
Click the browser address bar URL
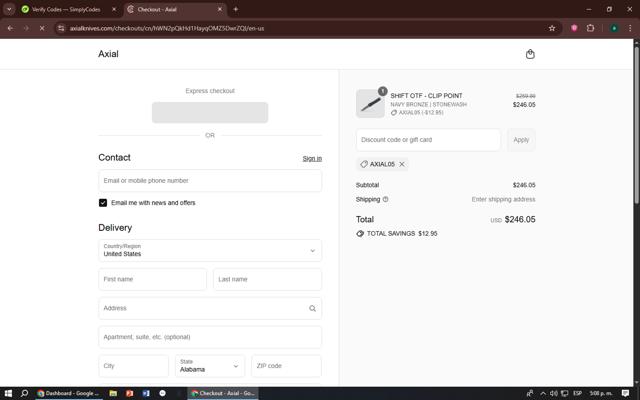click(167, 28)
